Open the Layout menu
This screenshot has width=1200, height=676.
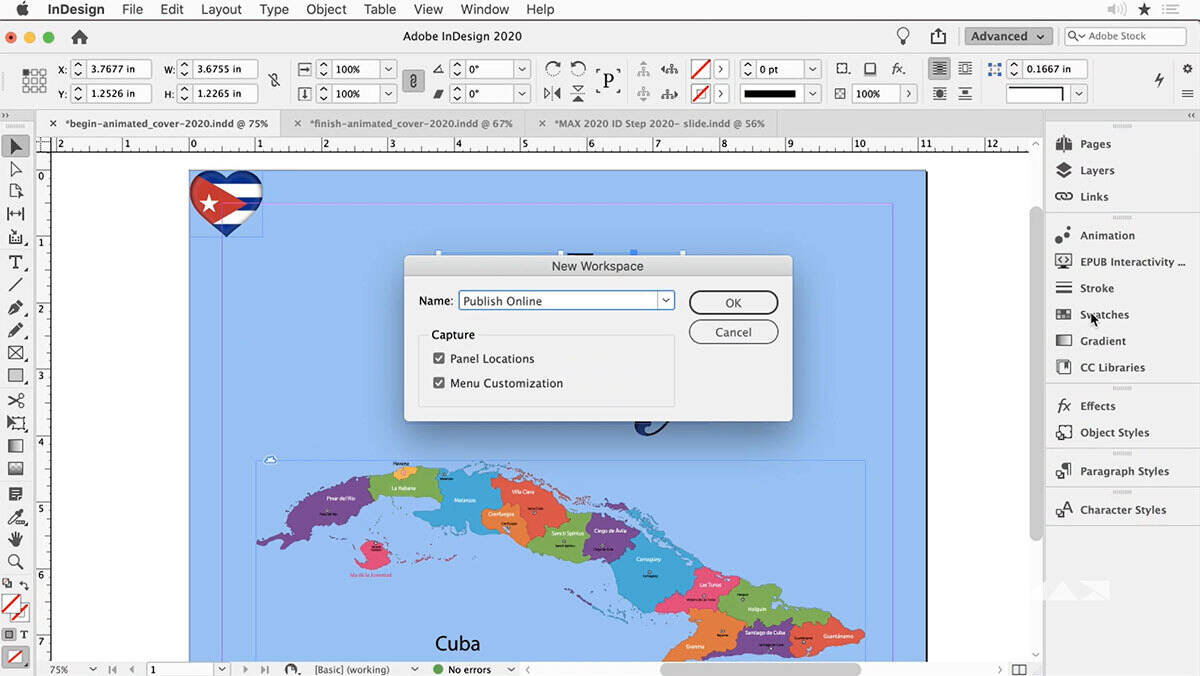pyautogui.click(x=221, y=9)
